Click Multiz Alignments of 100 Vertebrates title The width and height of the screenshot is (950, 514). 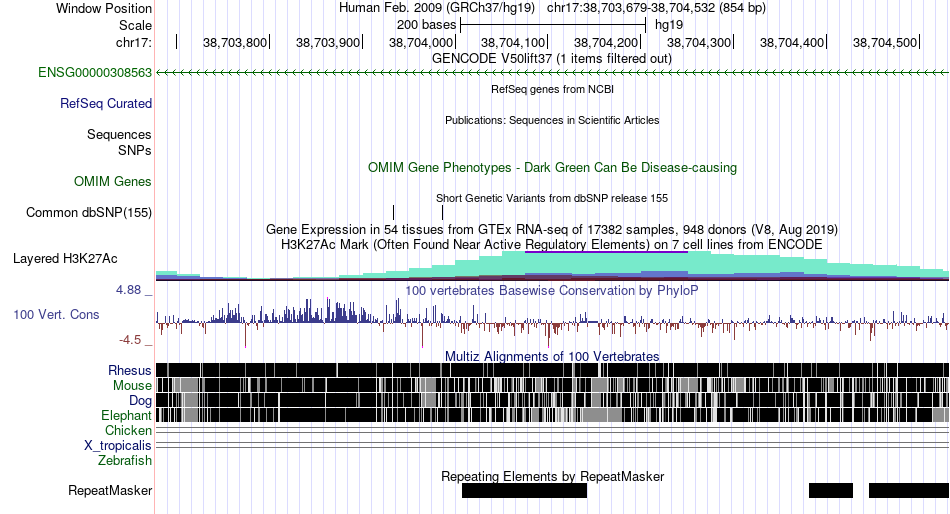tap(552, 356)
